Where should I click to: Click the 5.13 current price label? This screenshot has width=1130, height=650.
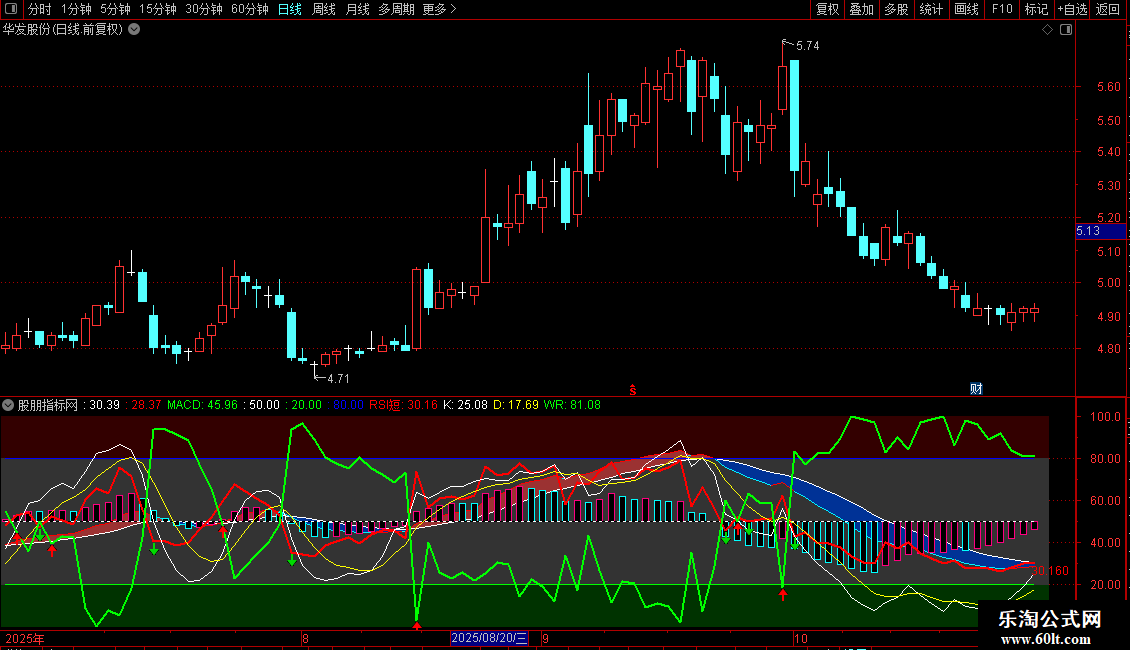pos(1088,231)
